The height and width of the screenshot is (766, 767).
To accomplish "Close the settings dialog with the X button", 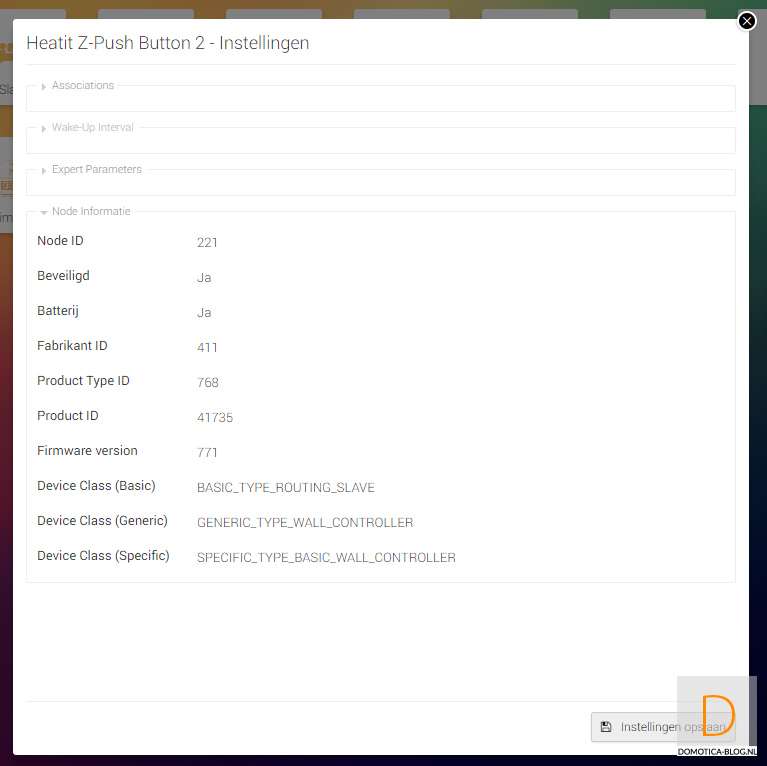I will [x=746, y=21].
